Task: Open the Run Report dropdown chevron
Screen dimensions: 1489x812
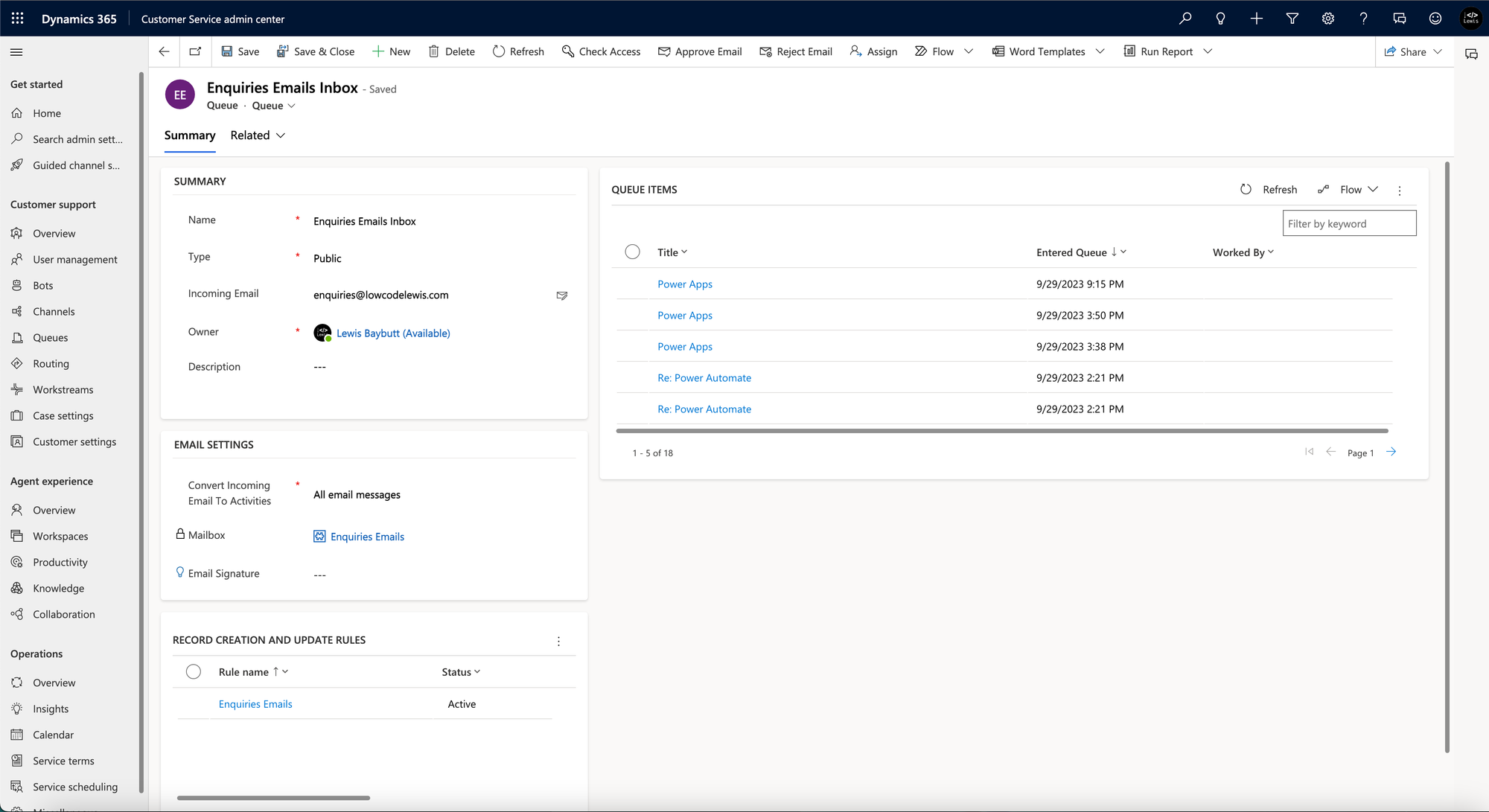Action: (x=1208, y=51)
